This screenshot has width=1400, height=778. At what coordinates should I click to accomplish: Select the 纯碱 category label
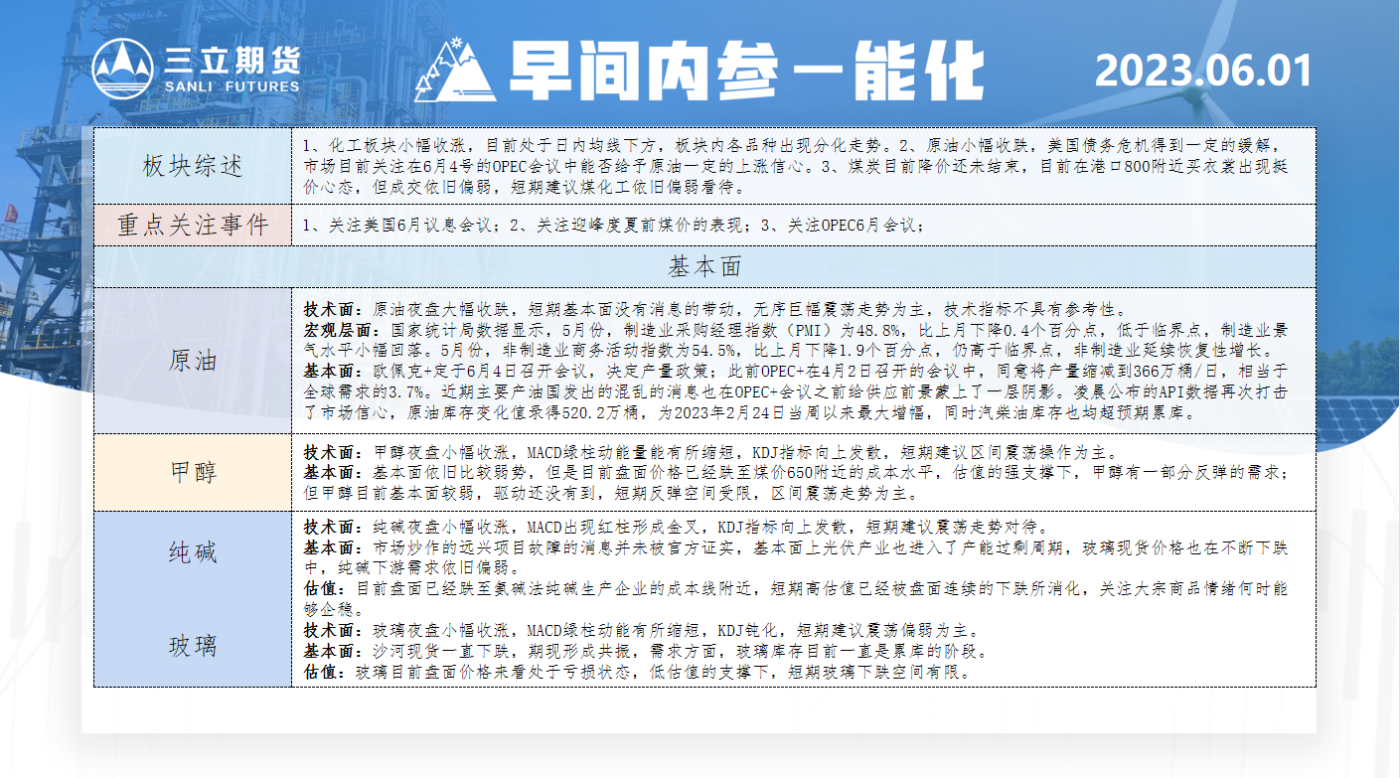point(192,553)
